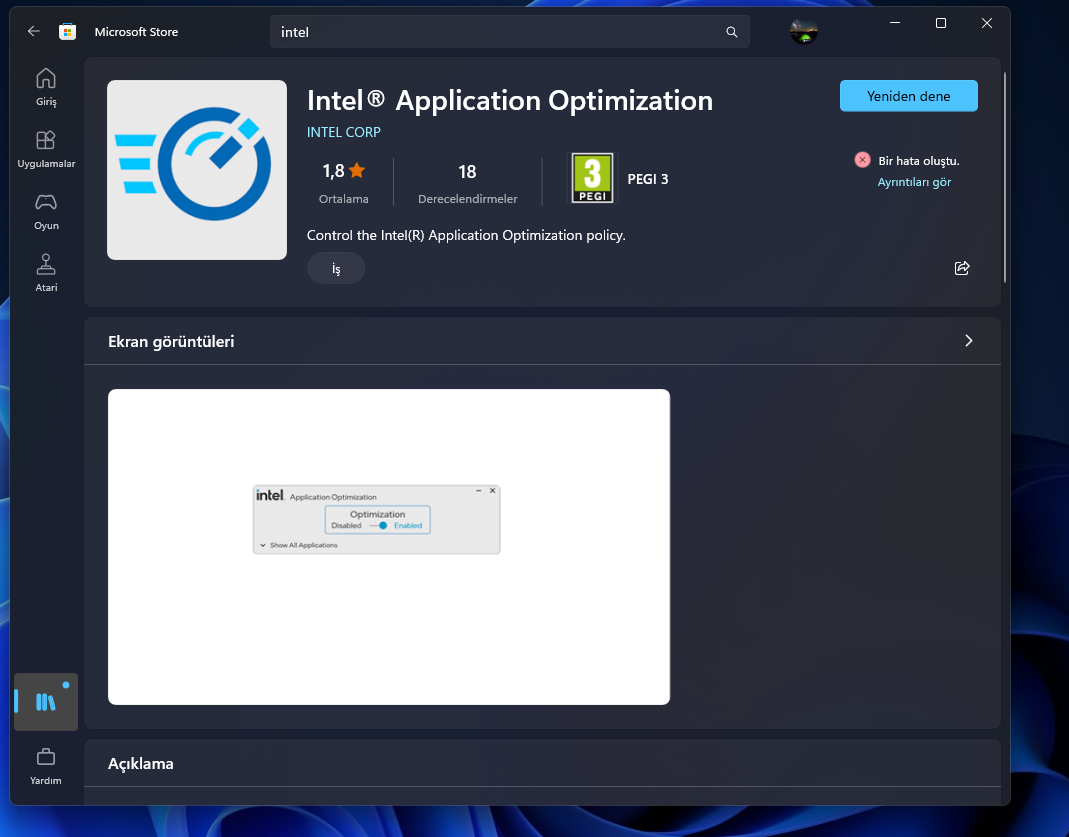Viewport: 1069px width, 837px height.
Task: Click Yeniden dene retry button
Action: tap(908, 96)
